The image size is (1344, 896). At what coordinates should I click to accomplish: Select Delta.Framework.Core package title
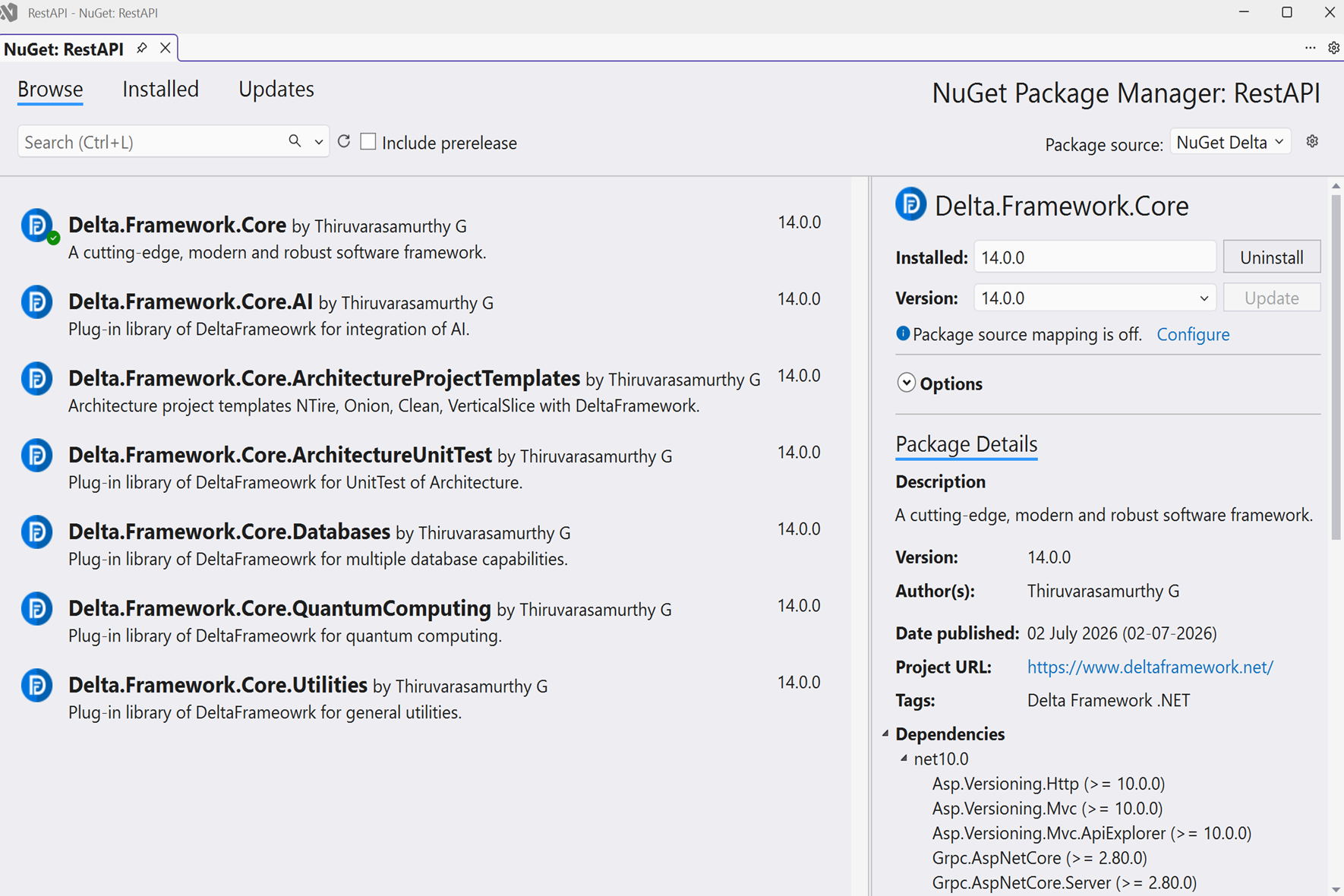[x=177, y=225]
